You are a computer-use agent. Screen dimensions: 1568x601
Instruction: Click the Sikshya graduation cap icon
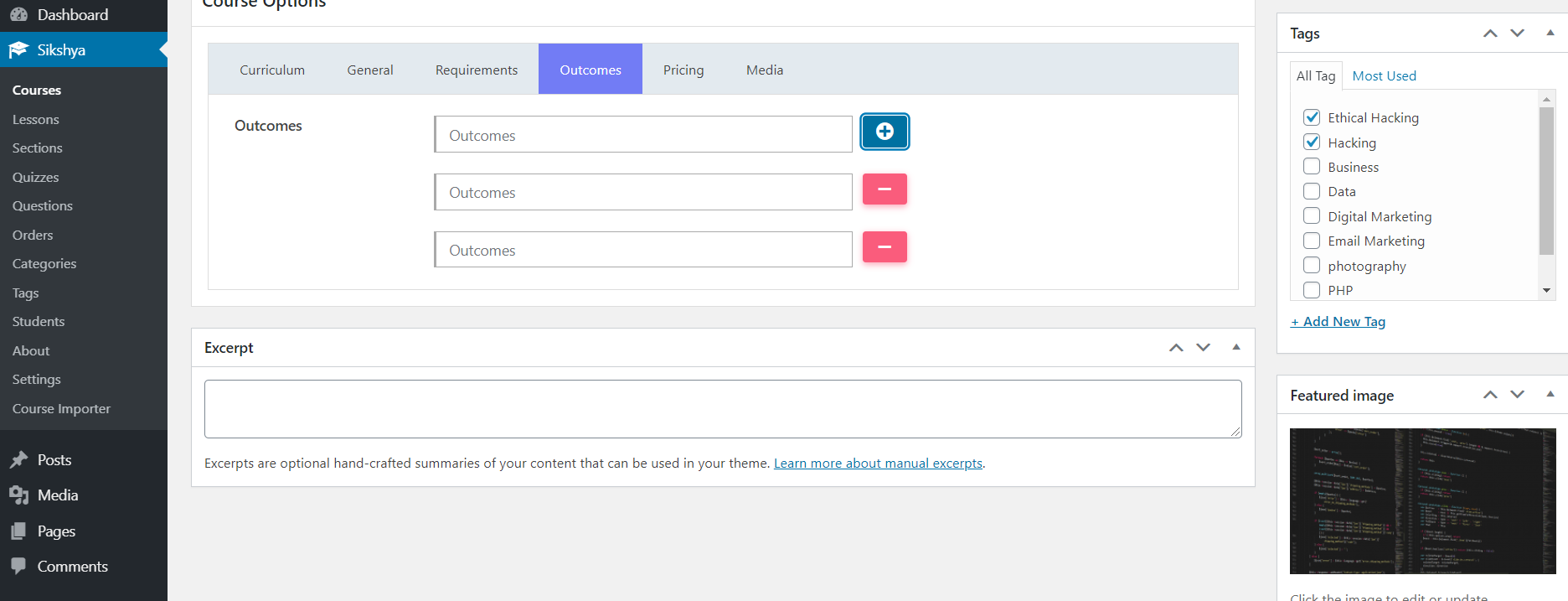[18, 49]
